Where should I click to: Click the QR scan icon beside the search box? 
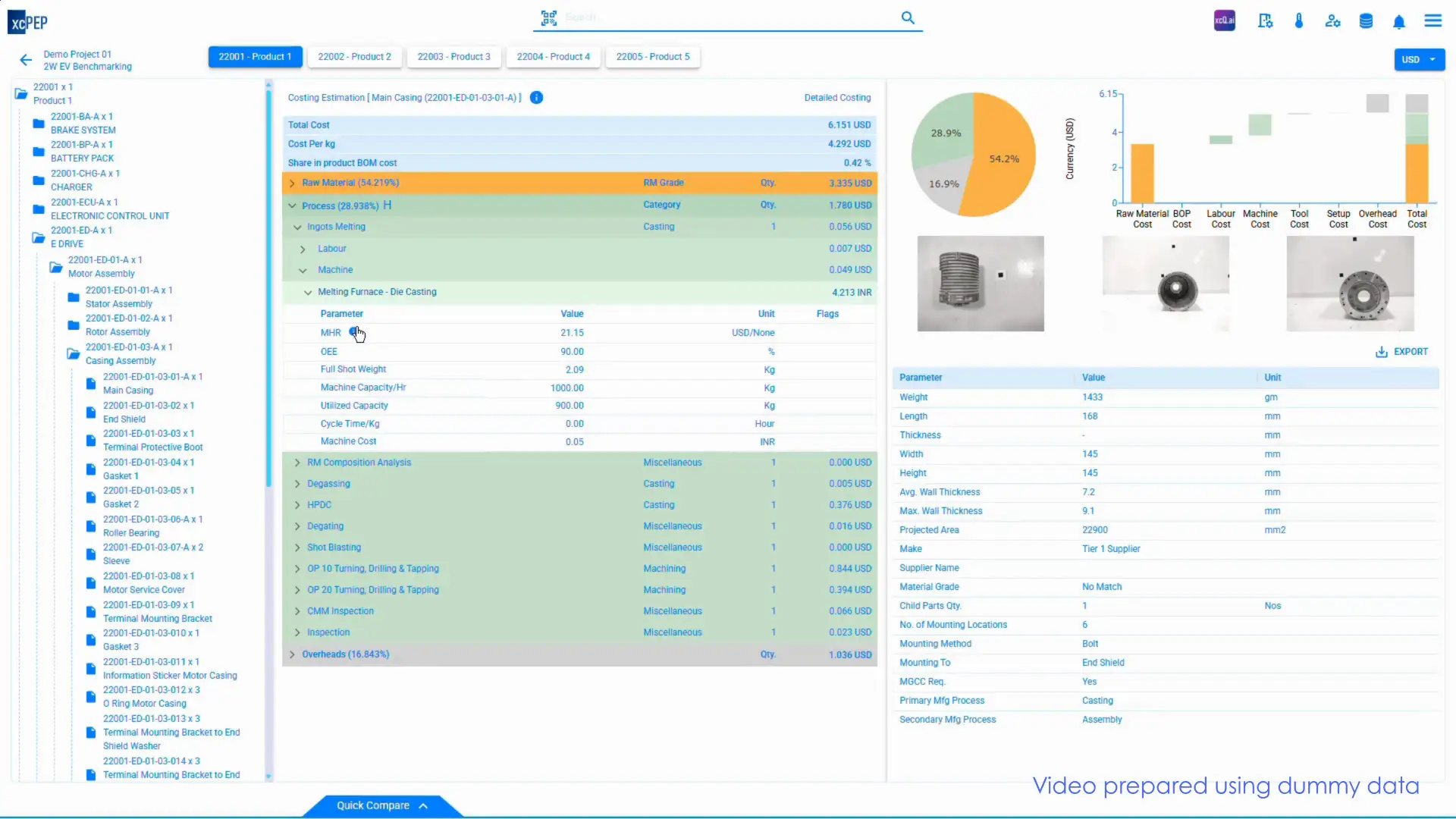coord(548,17)
